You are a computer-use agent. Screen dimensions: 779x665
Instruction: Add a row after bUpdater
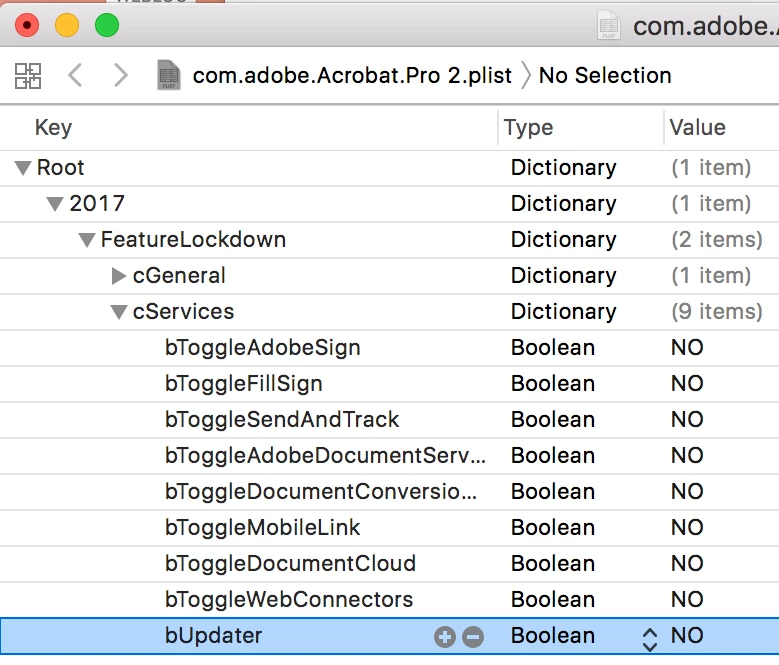coord(445,637)
